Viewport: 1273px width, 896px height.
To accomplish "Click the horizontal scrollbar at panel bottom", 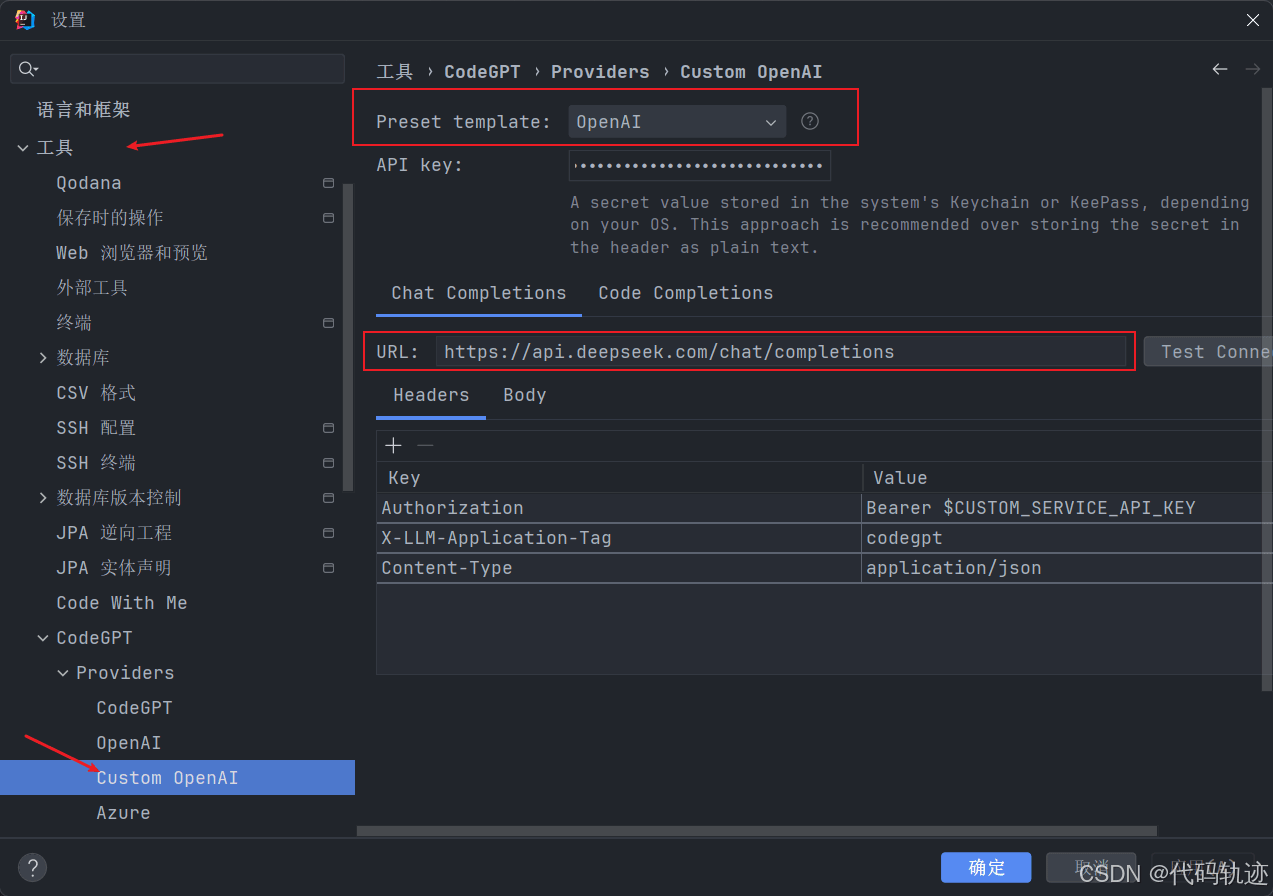I will (x=756, y=830).
